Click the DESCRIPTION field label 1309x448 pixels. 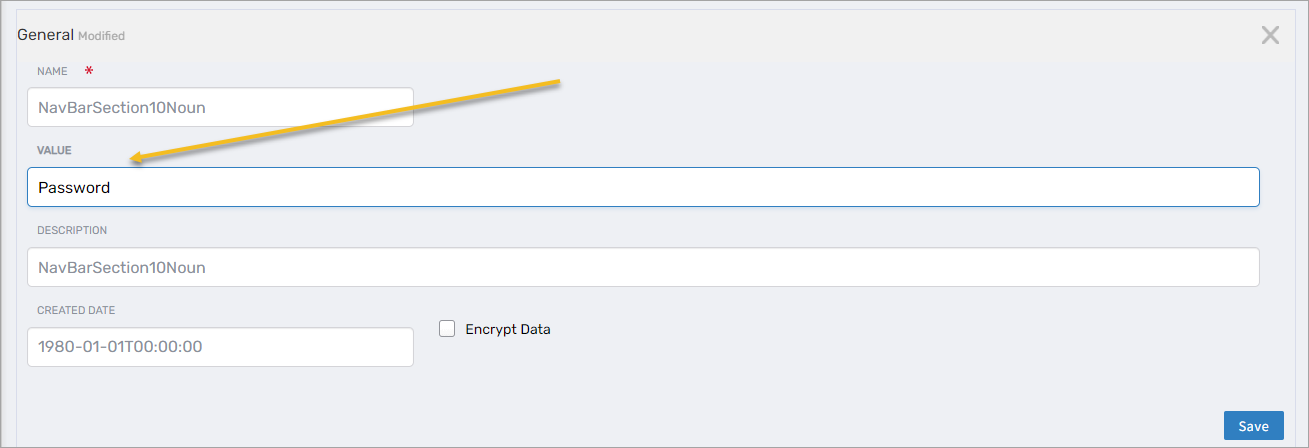[72, 230]
